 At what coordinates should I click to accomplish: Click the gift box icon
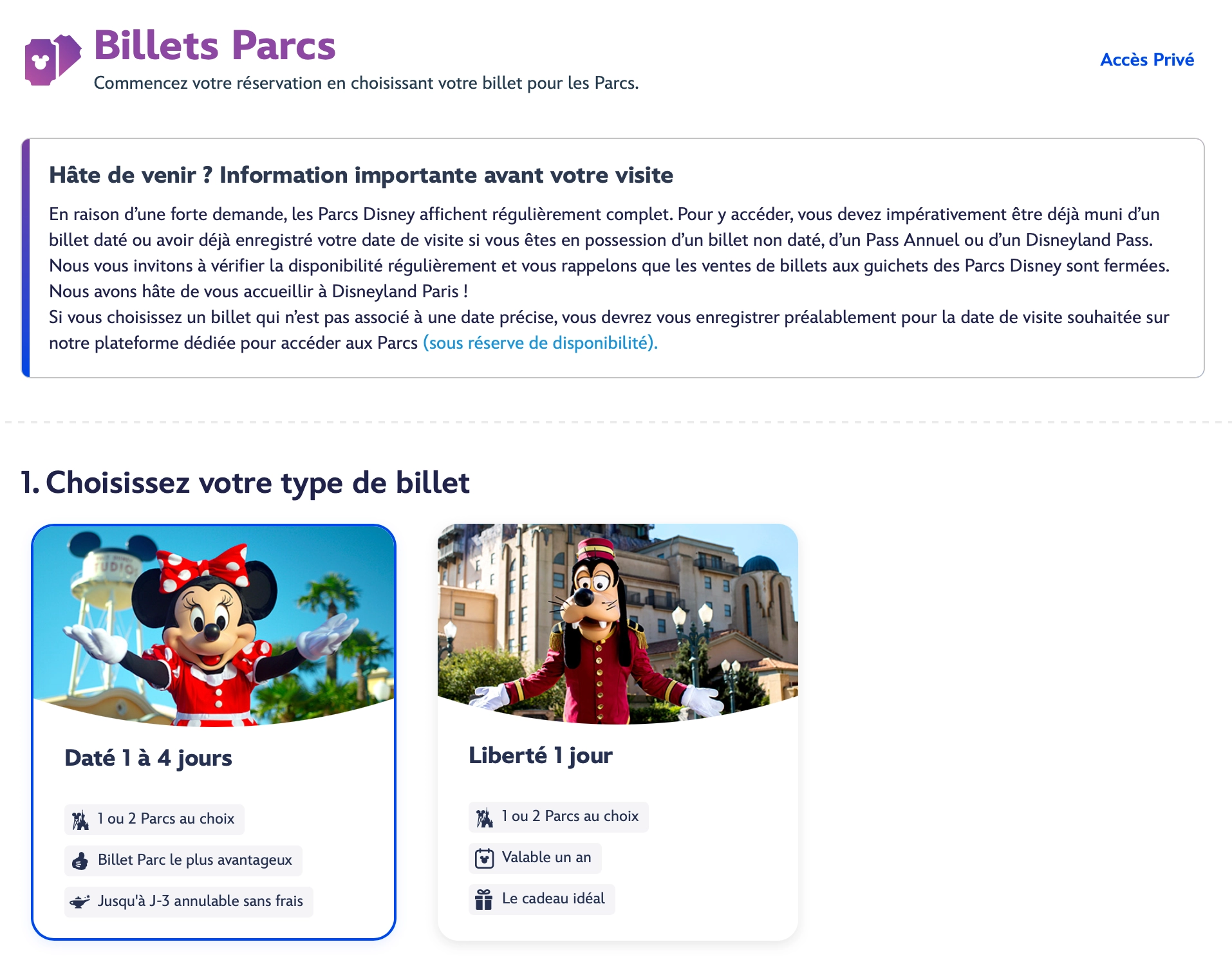[x=485, y=900]
